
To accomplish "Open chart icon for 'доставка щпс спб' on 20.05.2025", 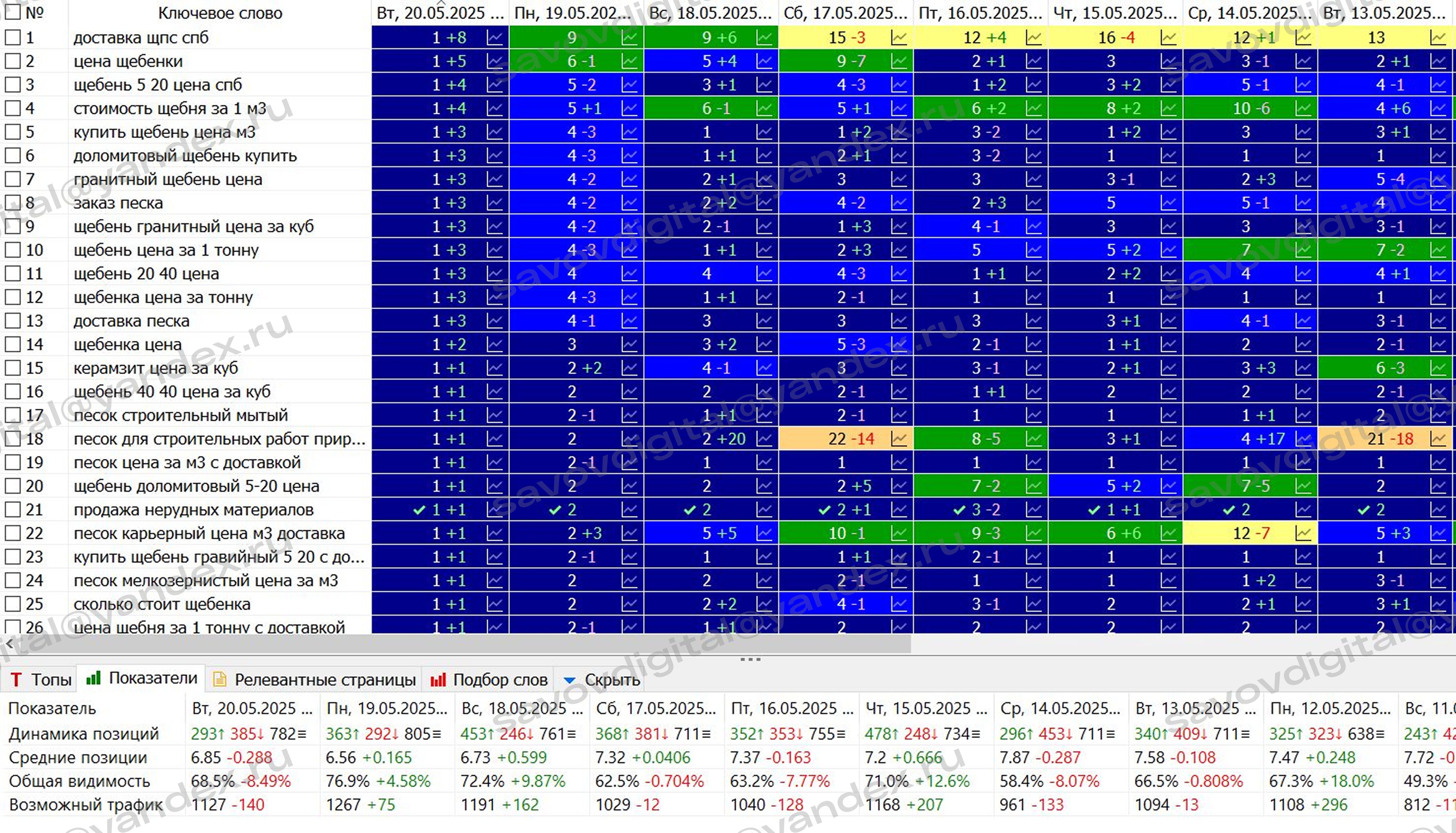I will tap(494, 38).
